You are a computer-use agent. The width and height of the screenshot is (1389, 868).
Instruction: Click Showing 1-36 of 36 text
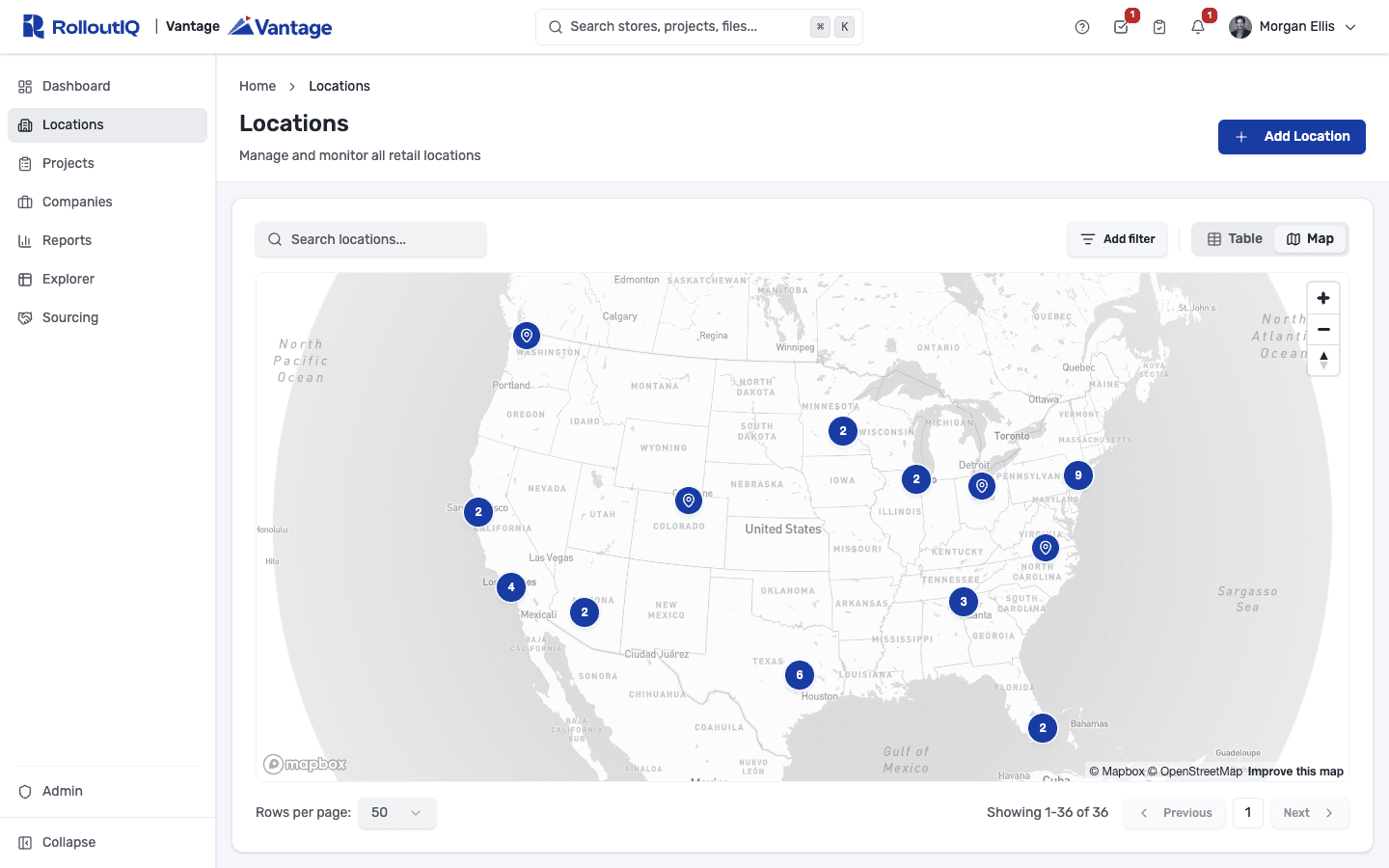pyautogui.click(x=1048, y=813)
